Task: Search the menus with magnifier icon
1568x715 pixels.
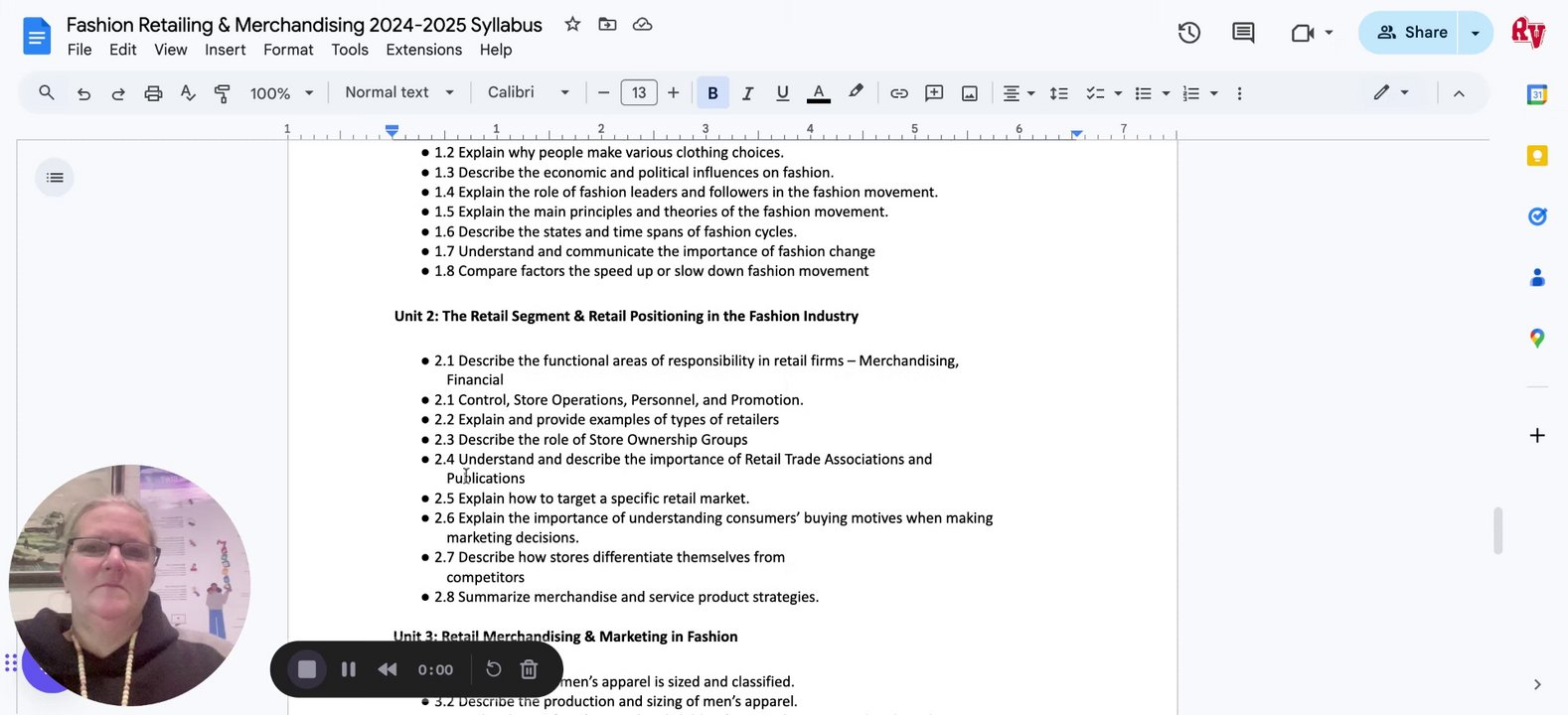Action: point(47,92)
